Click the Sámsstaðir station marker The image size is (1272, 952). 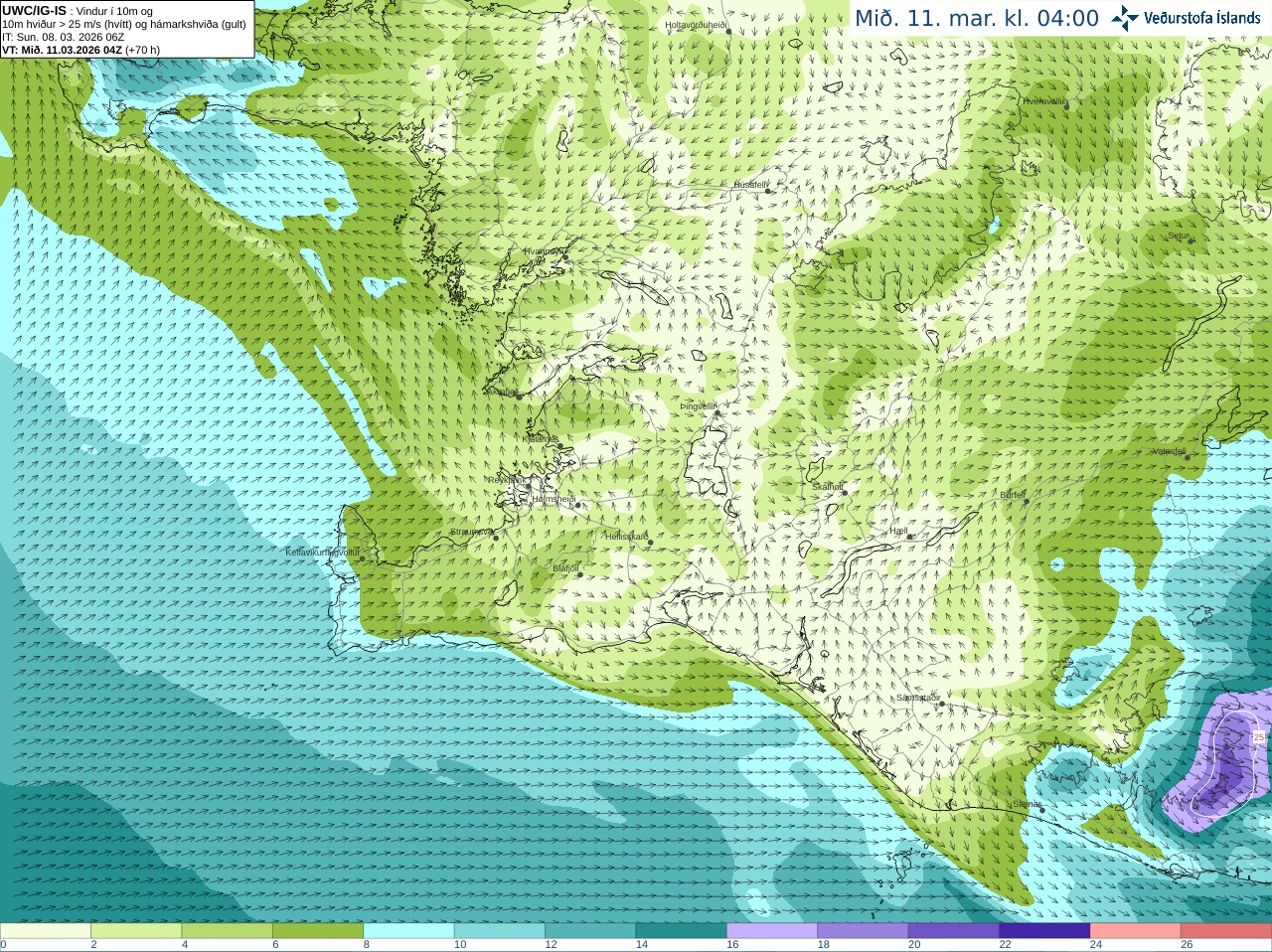point(941,704)
